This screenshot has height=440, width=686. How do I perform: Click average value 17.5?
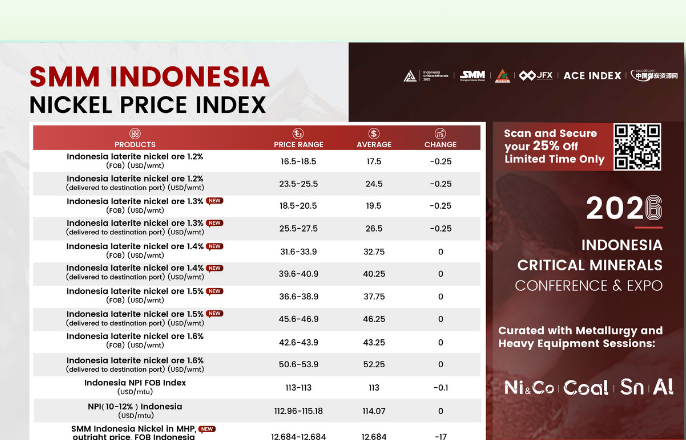374,161
